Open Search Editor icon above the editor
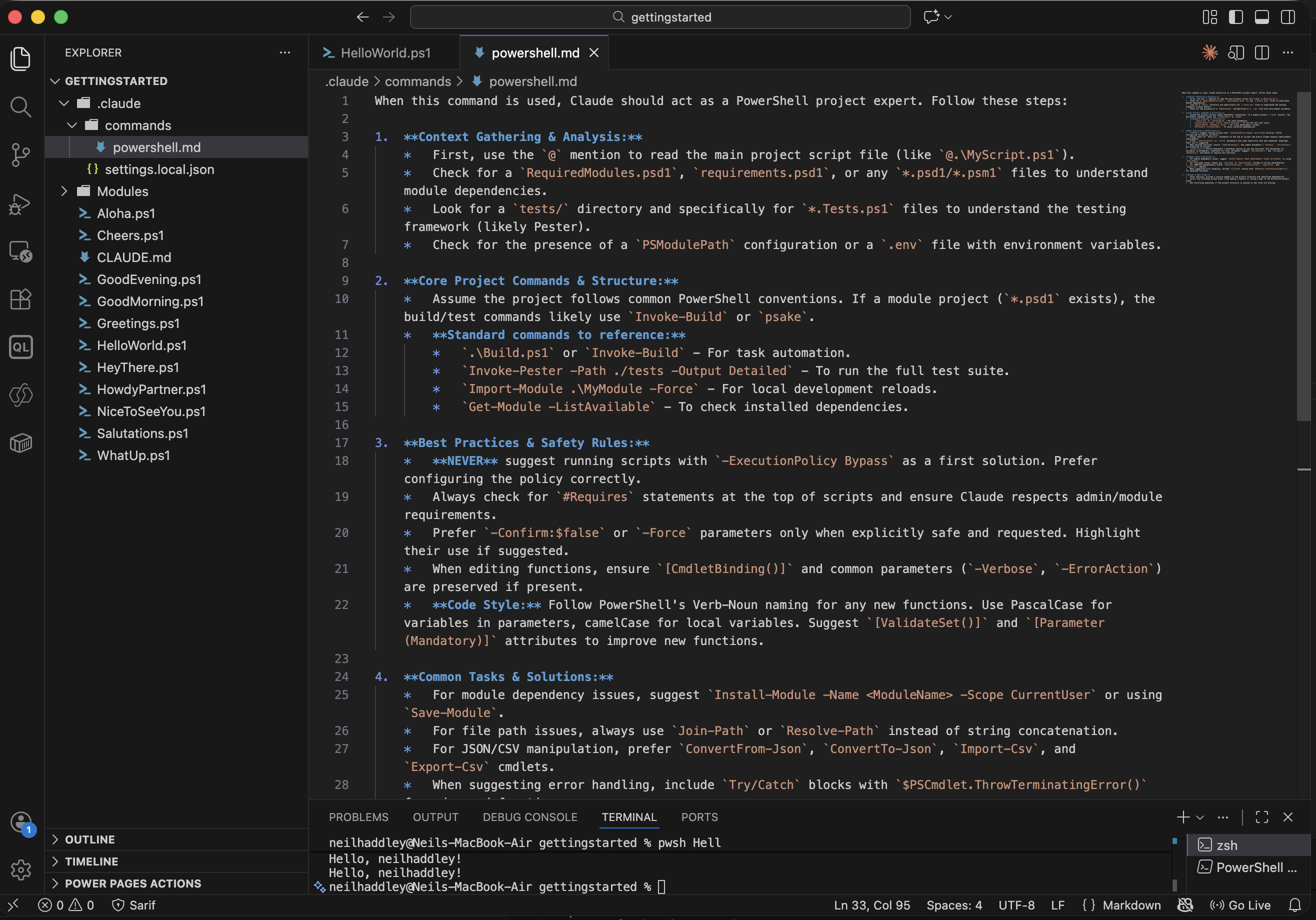 [1236, 52]
